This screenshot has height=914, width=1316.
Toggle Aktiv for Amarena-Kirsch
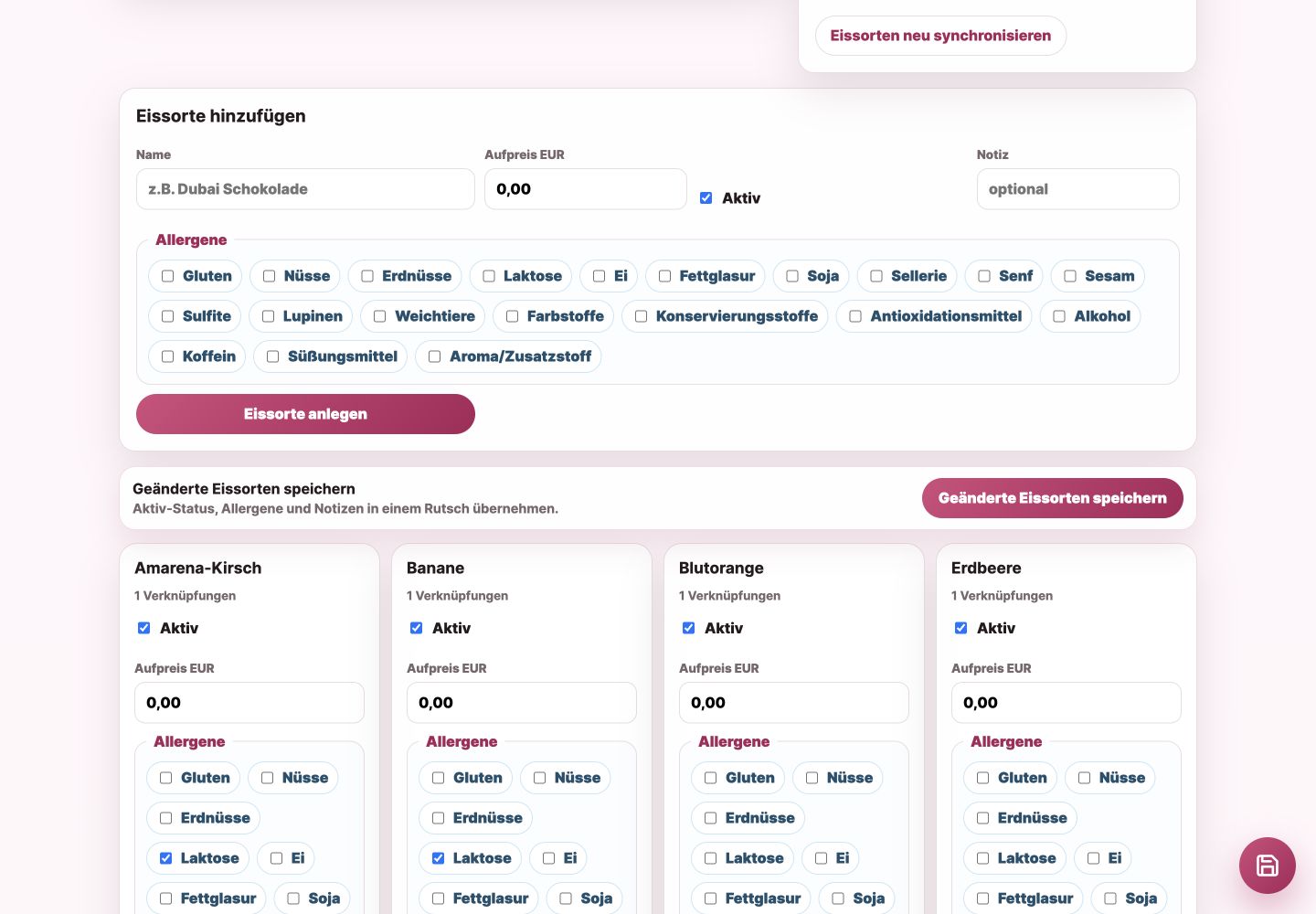tap(143, 628)
